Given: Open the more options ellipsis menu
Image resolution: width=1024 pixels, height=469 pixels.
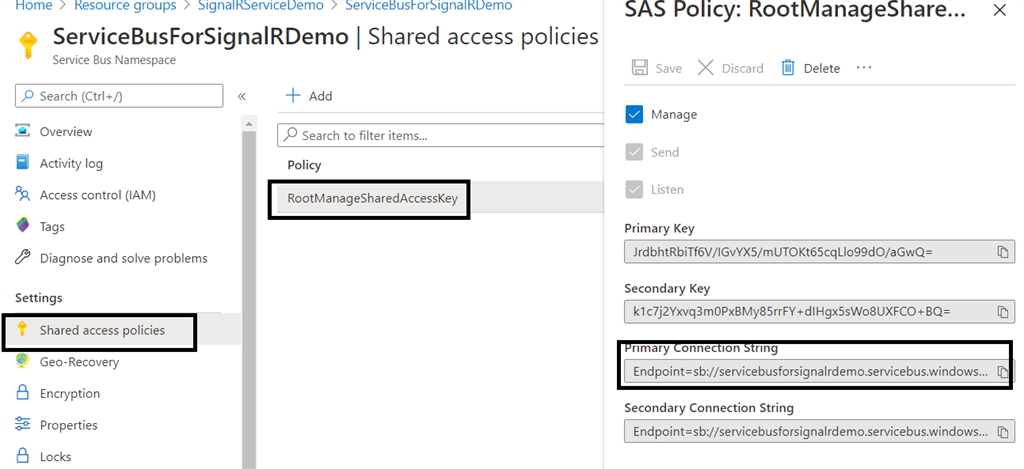Looking at the screenshot, I should pos(864,67).
